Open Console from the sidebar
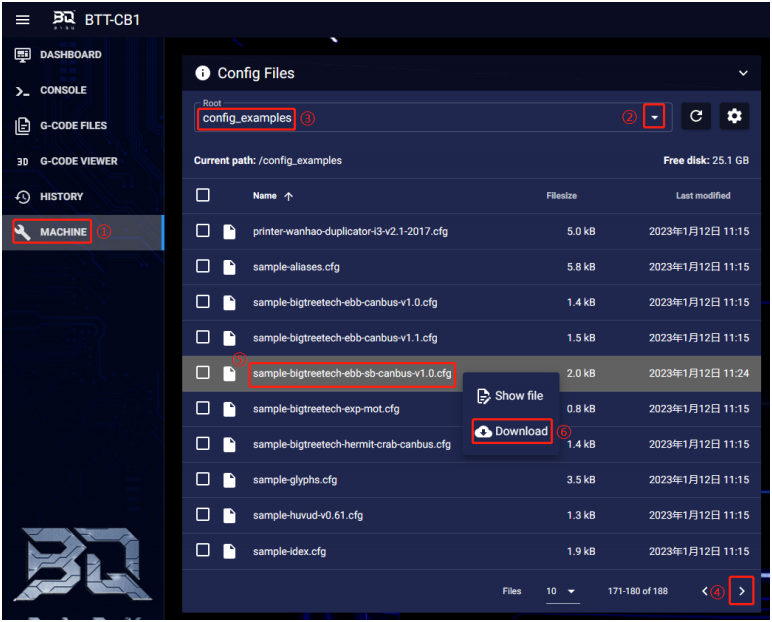This screenshot has height=622, width=772. [62, 90]
